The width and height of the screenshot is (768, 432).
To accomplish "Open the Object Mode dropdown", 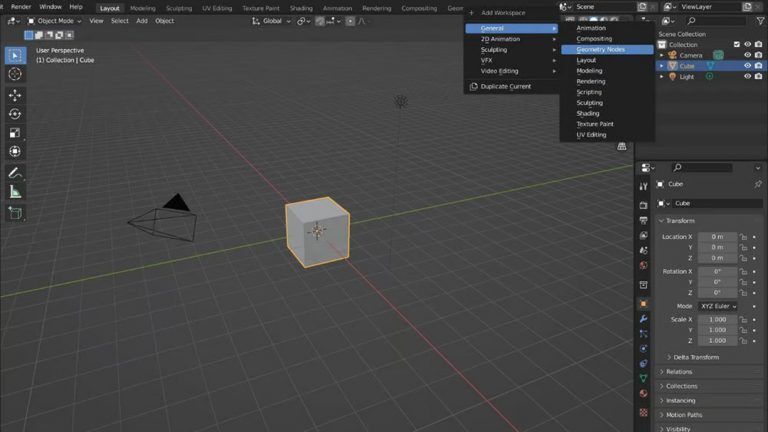I will click(54, 21).
